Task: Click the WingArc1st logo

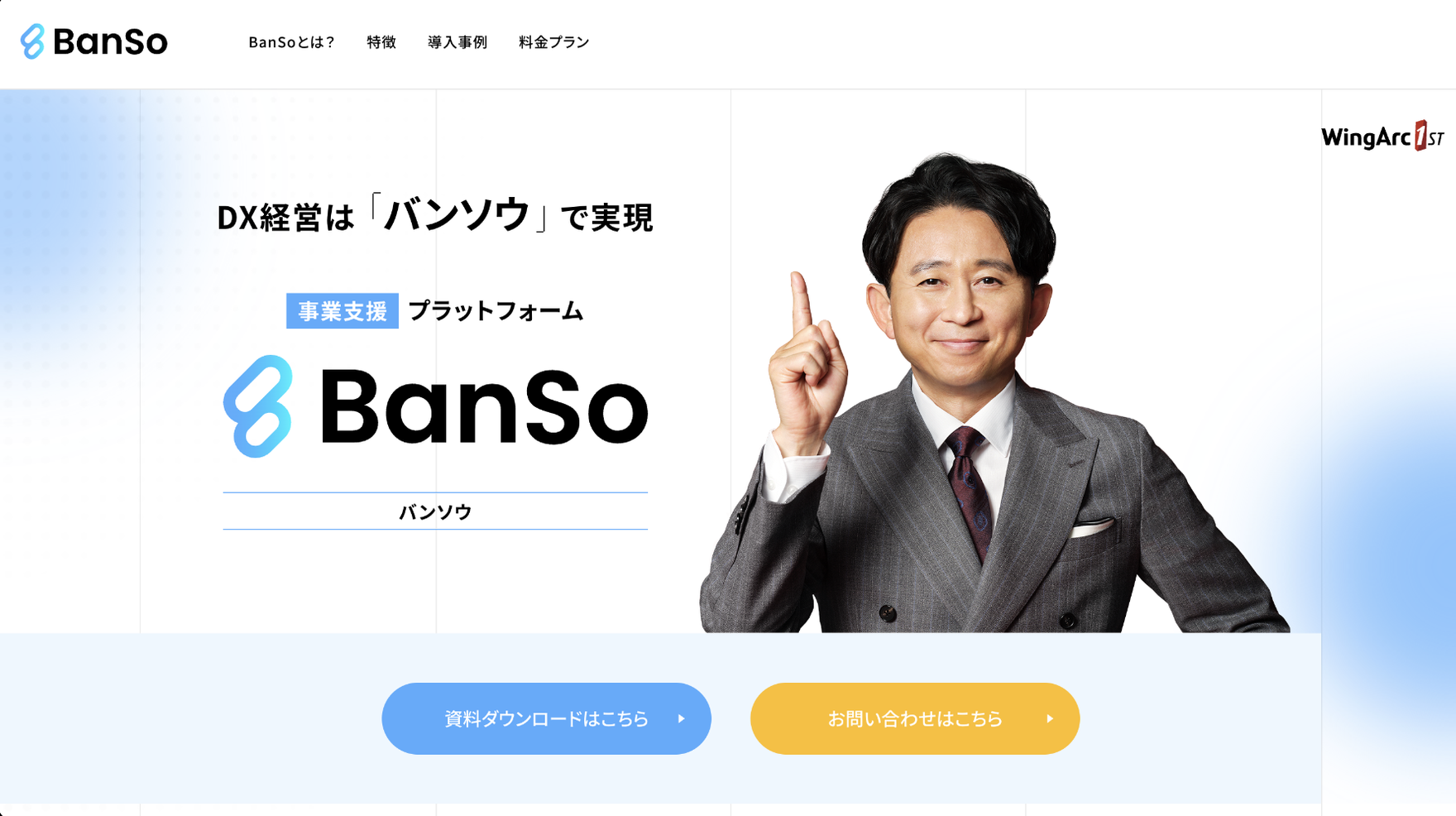Action: (x=1382, y=137)
